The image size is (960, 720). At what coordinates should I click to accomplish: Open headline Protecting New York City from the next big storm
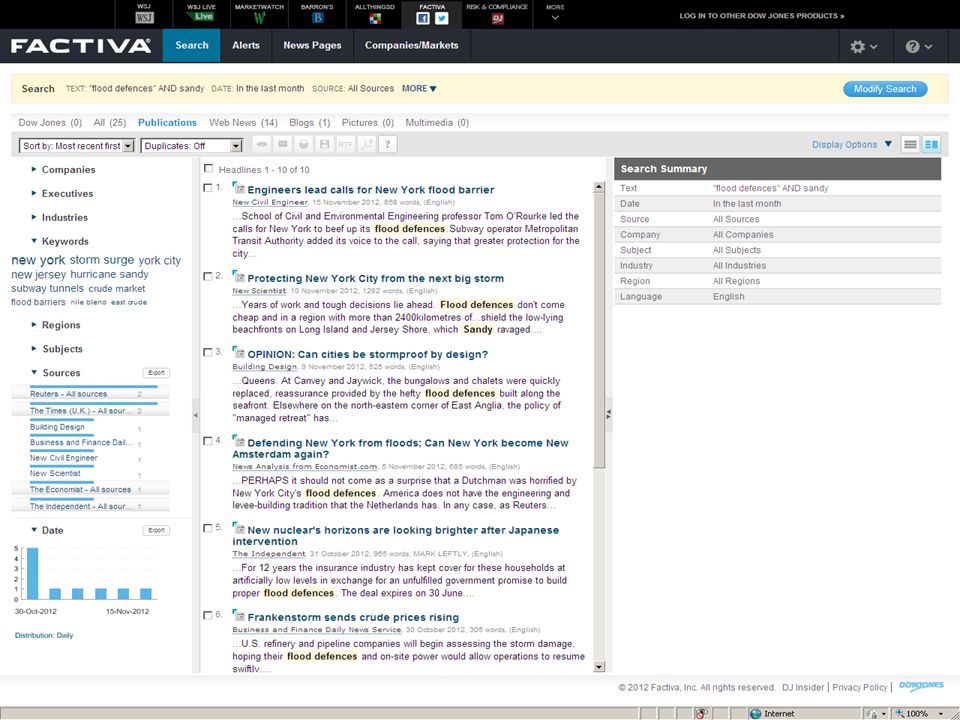[x=375, y=279]
